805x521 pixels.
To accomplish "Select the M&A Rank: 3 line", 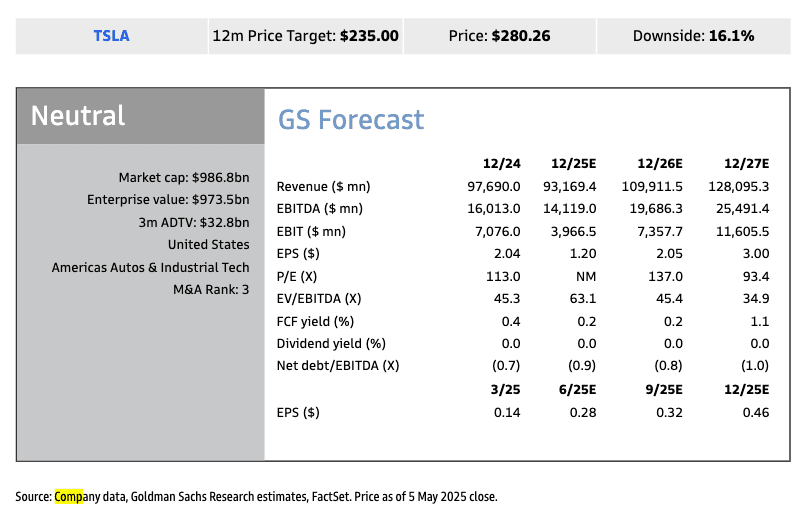I will [211, 289].
